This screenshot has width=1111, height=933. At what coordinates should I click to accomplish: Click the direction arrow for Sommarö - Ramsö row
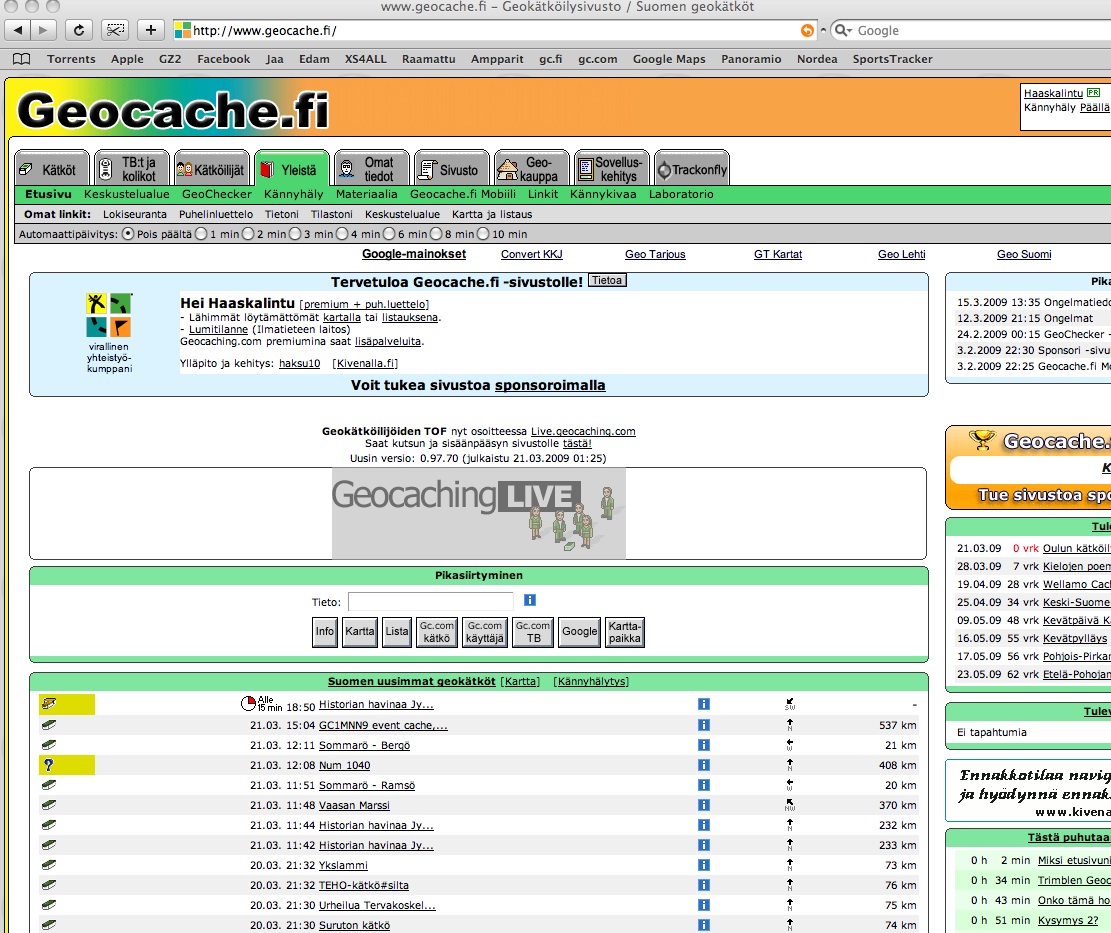click(789, 785)
